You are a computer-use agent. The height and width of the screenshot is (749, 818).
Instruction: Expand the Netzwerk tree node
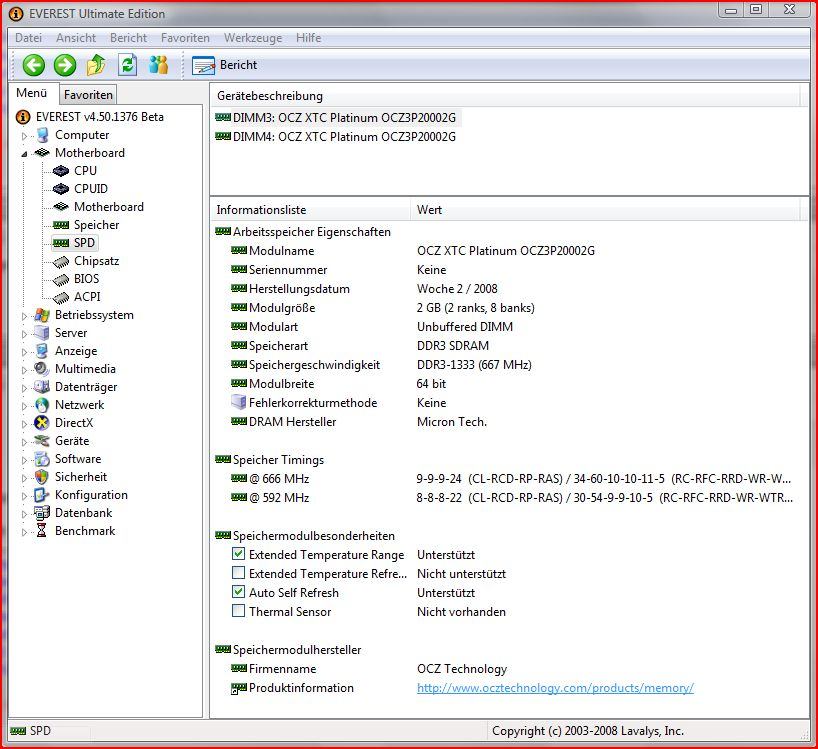tap(24, 406)
